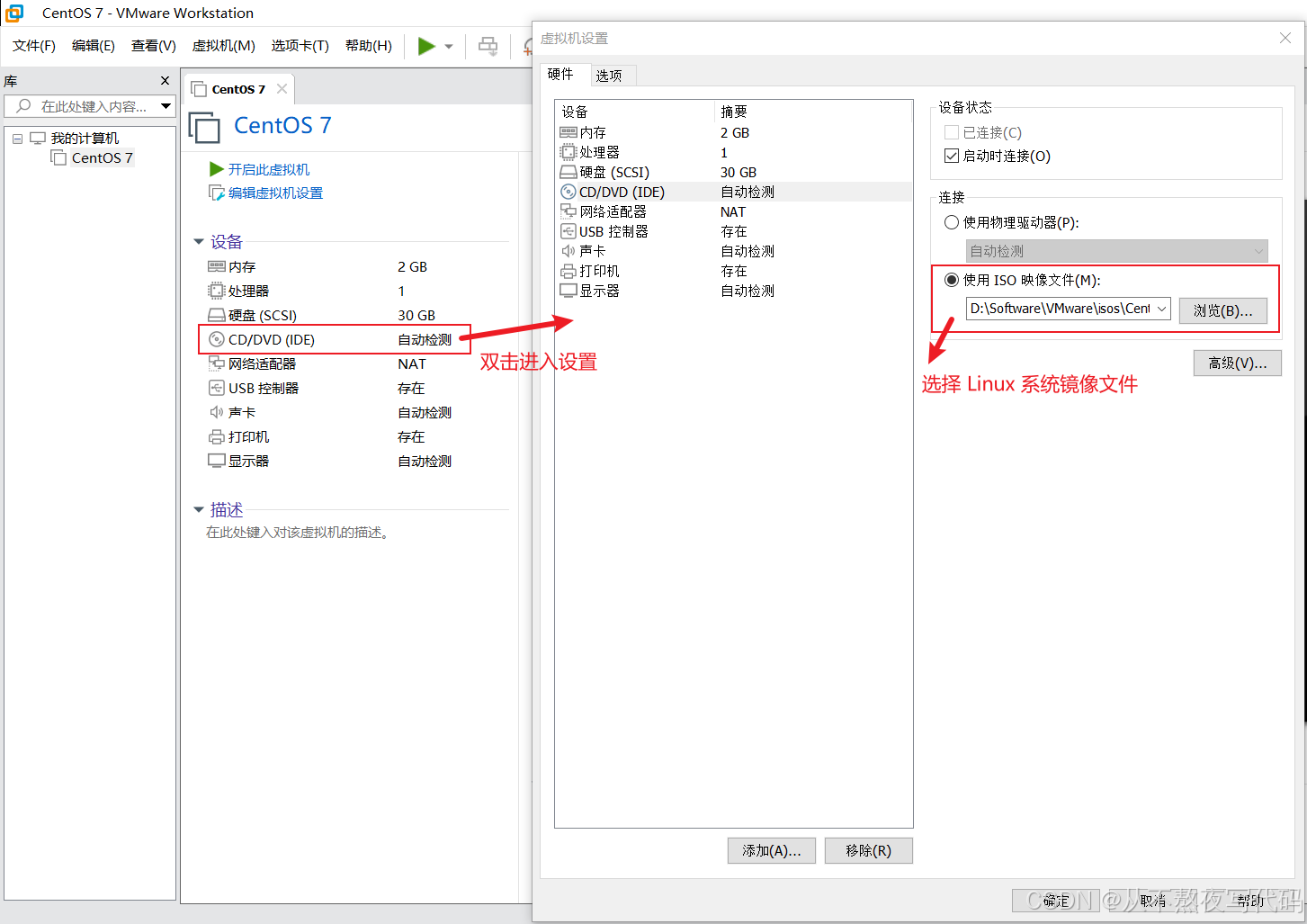1307x924 pixels.
Task: Toggle the 已连接(C) checkbox
Action: pyautogui.click(x=951, y=132)
